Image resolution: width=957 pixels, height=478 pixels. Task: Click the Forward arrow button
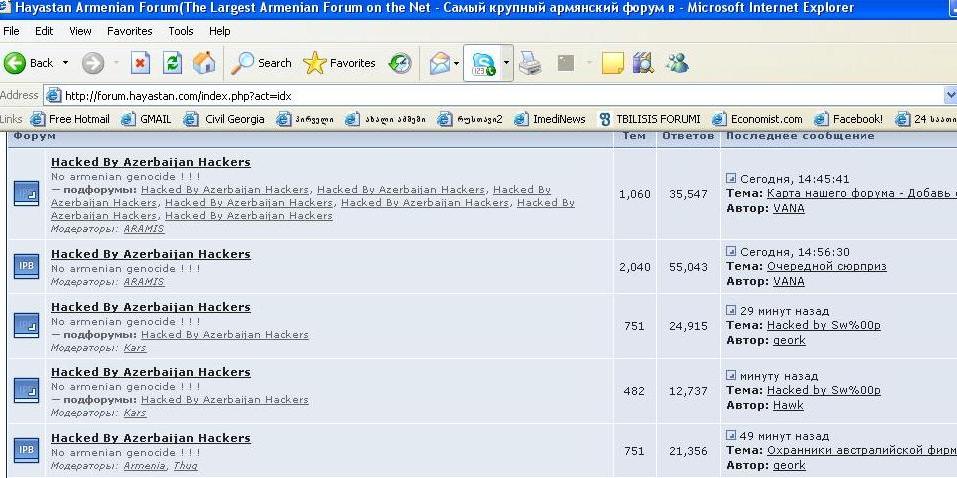tap(93, 63)
